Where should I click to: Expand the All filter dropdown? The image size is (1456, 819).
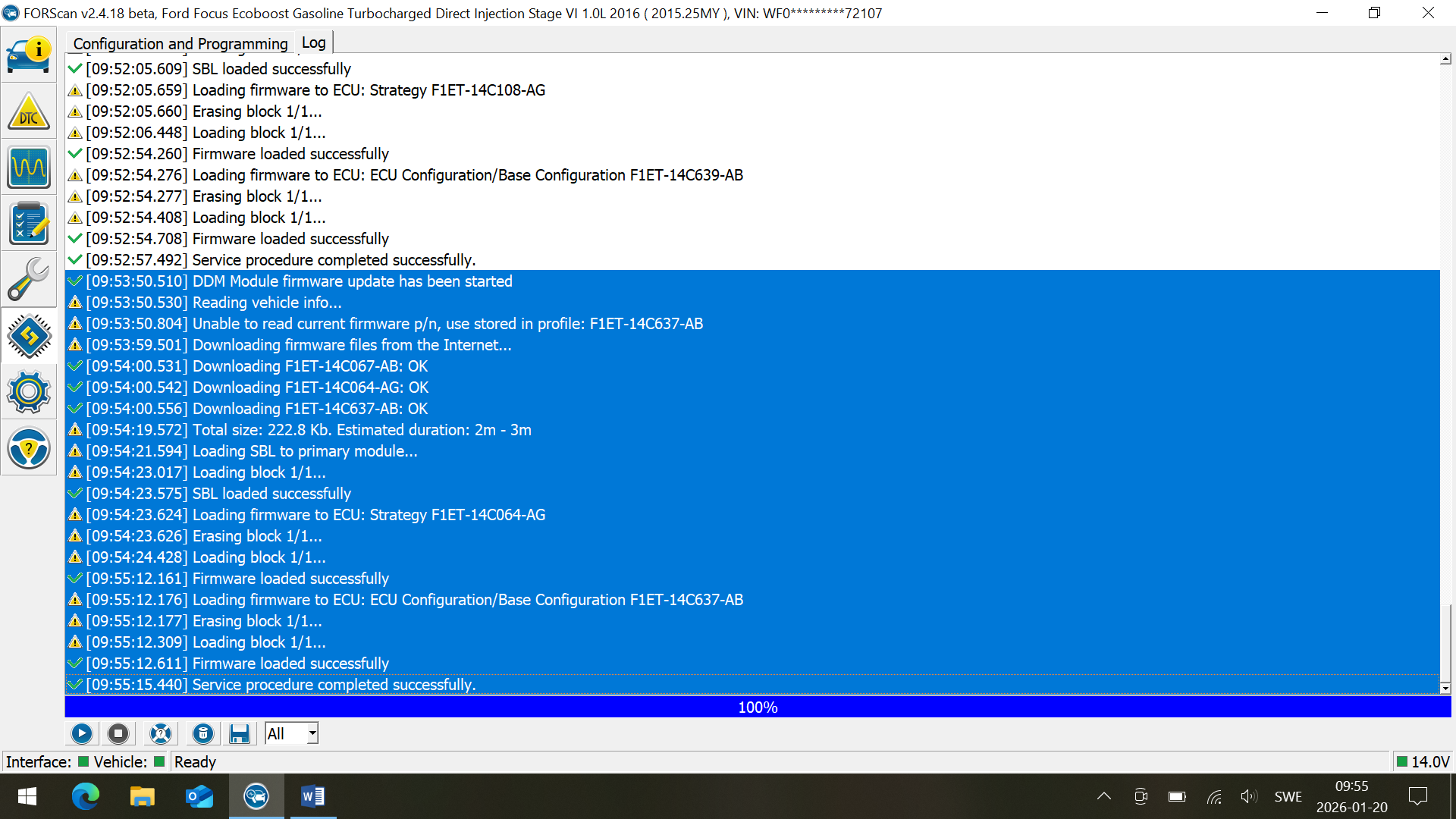(x=312, y=733)
